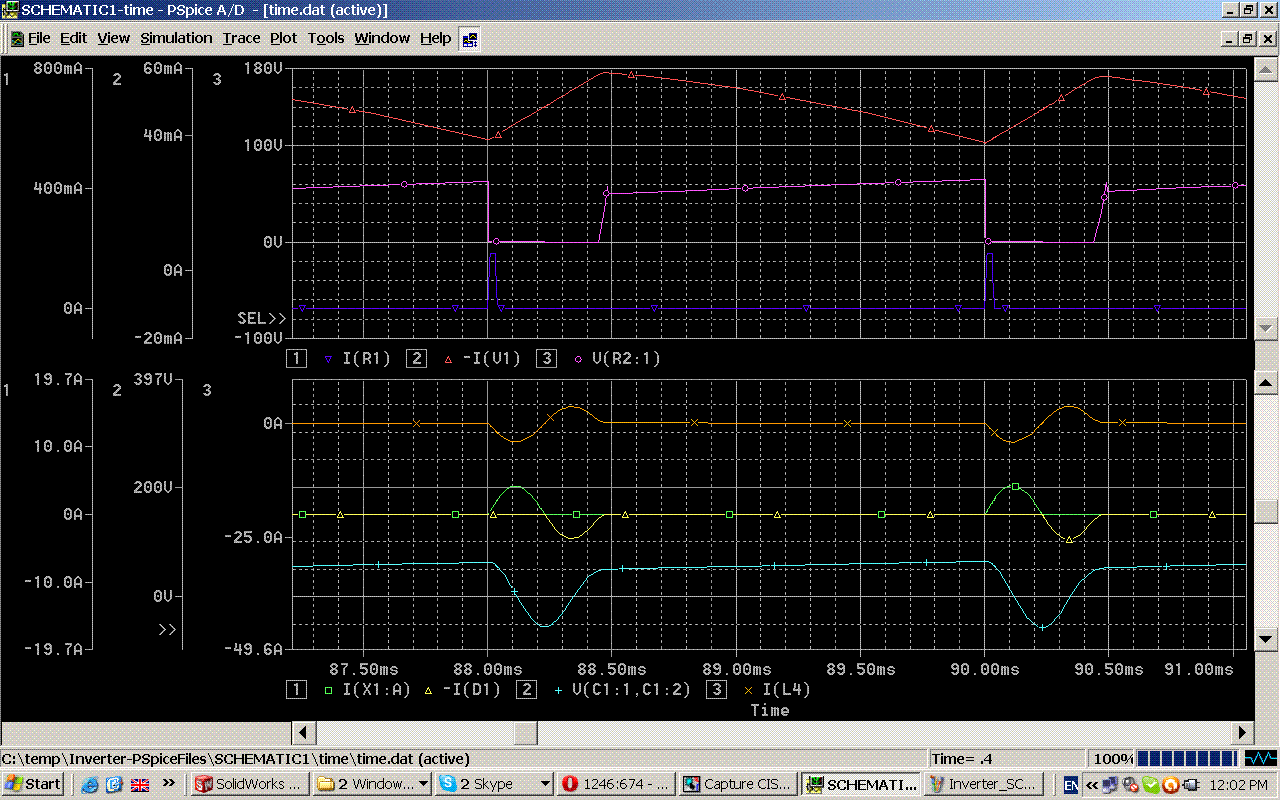The image size is (1280, 800).
Task: Switch to the 1246:674 Opera taskbar button
Action: point(616,784)
